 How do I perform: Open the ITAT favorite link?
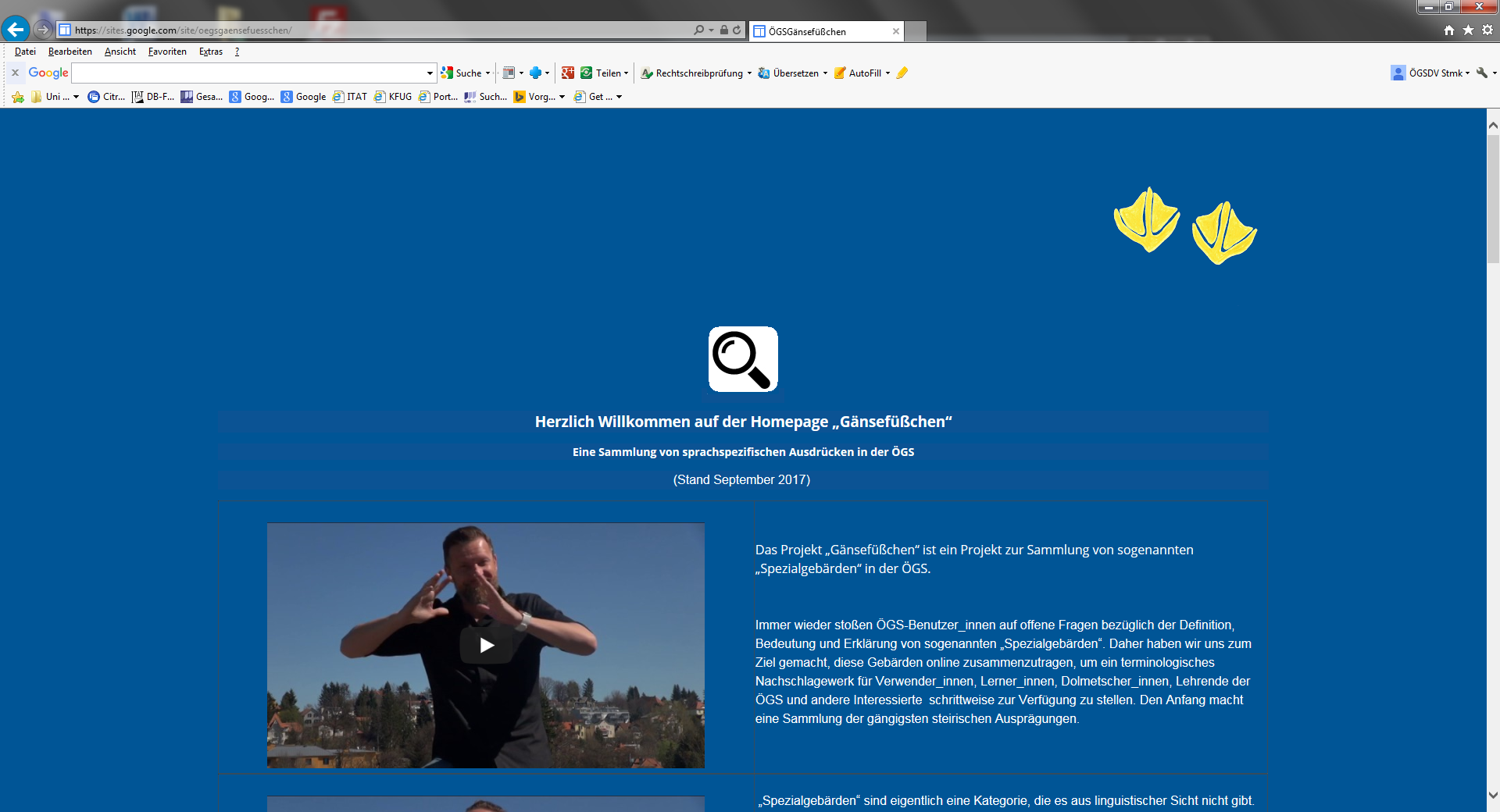(x=349, y=97)
